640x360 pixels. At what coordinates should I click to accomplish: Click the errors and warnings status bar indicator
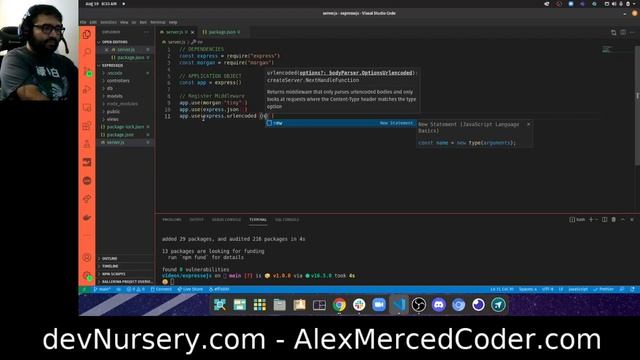(x=136, y=289)
